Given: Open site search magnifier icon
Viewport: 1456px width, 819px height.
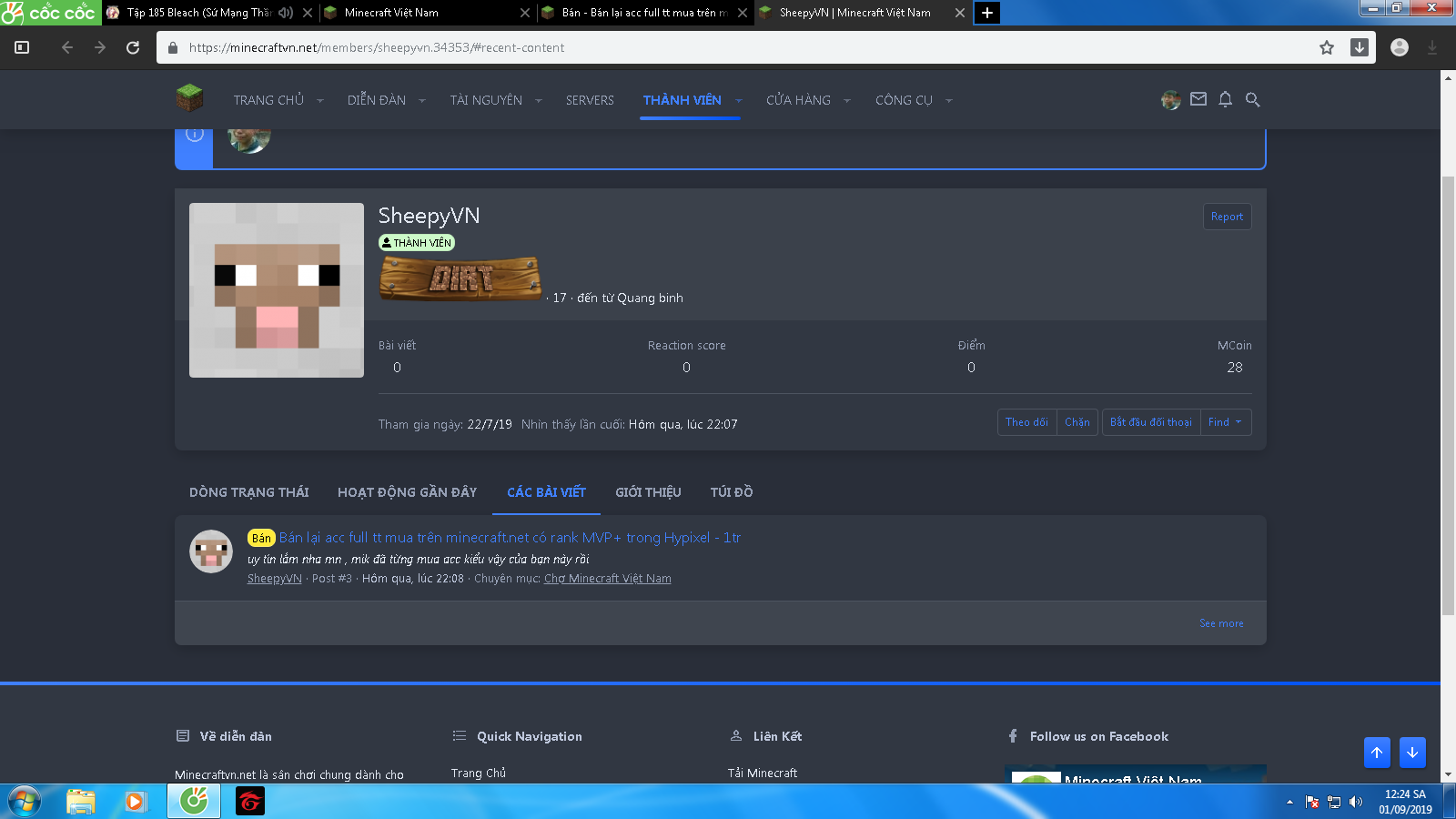Looking at the screenshot, I should pyautogui.click(x=1253, y=99).
